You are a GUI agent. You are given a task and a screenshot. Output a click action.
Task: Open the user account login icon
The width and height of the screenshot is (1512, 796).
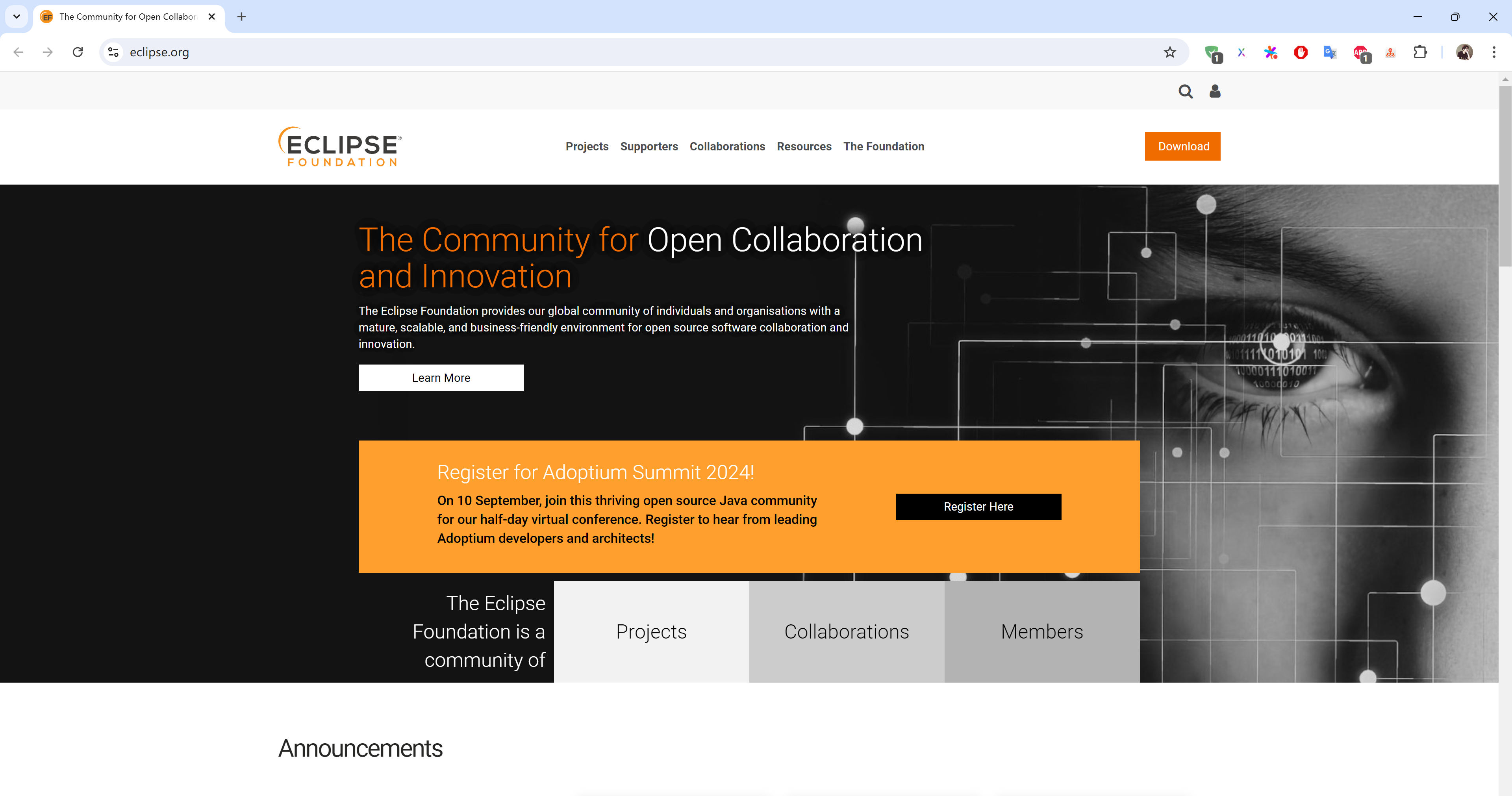[x=1214, y=91]
